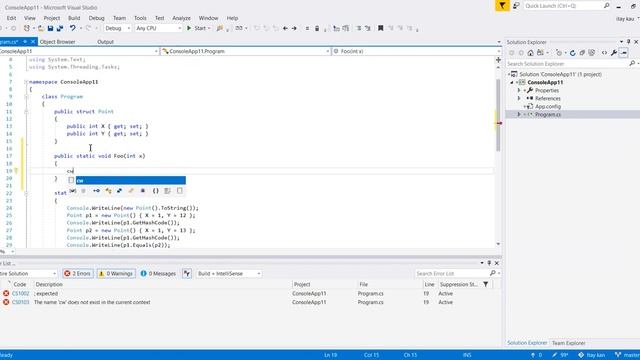The height and width of the screenshot is (360, 640).
Task: Click the feedback icon beside Quick Launch
Action: [x=516, y=6]
